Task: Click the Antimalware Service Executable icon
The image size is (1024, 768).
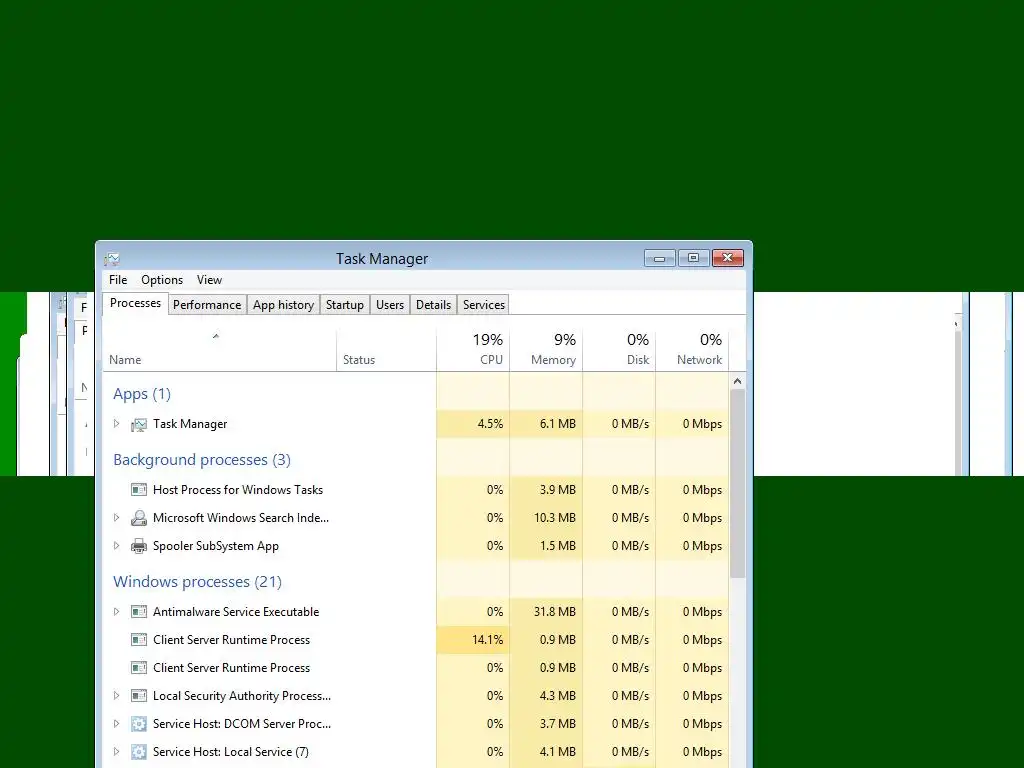Action: [138, 612]
